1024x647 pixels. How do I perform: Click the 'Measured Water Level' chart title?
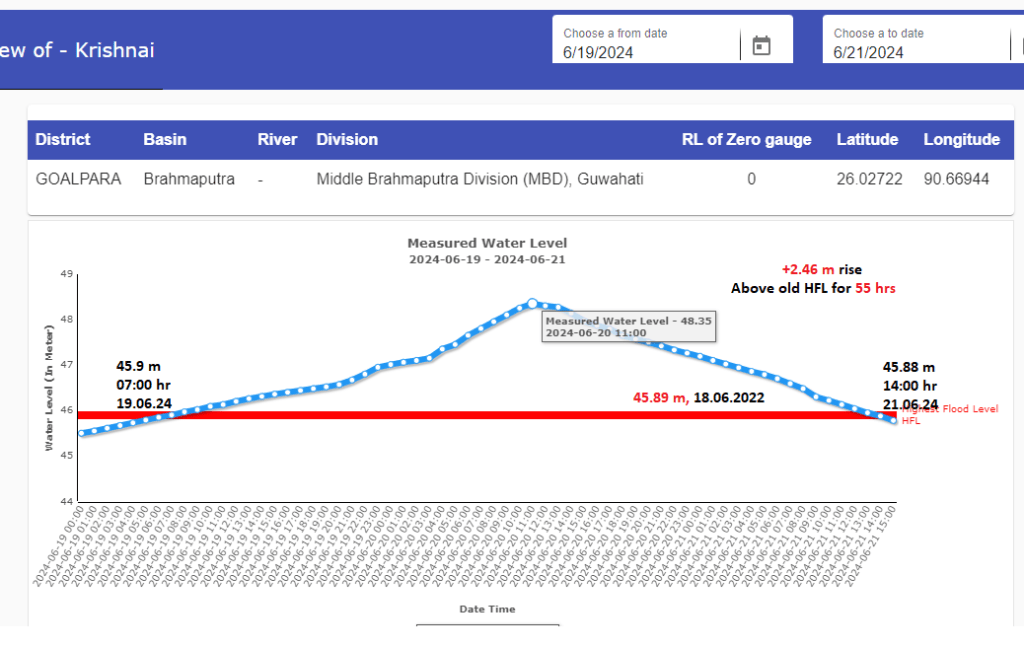[487, 243]
